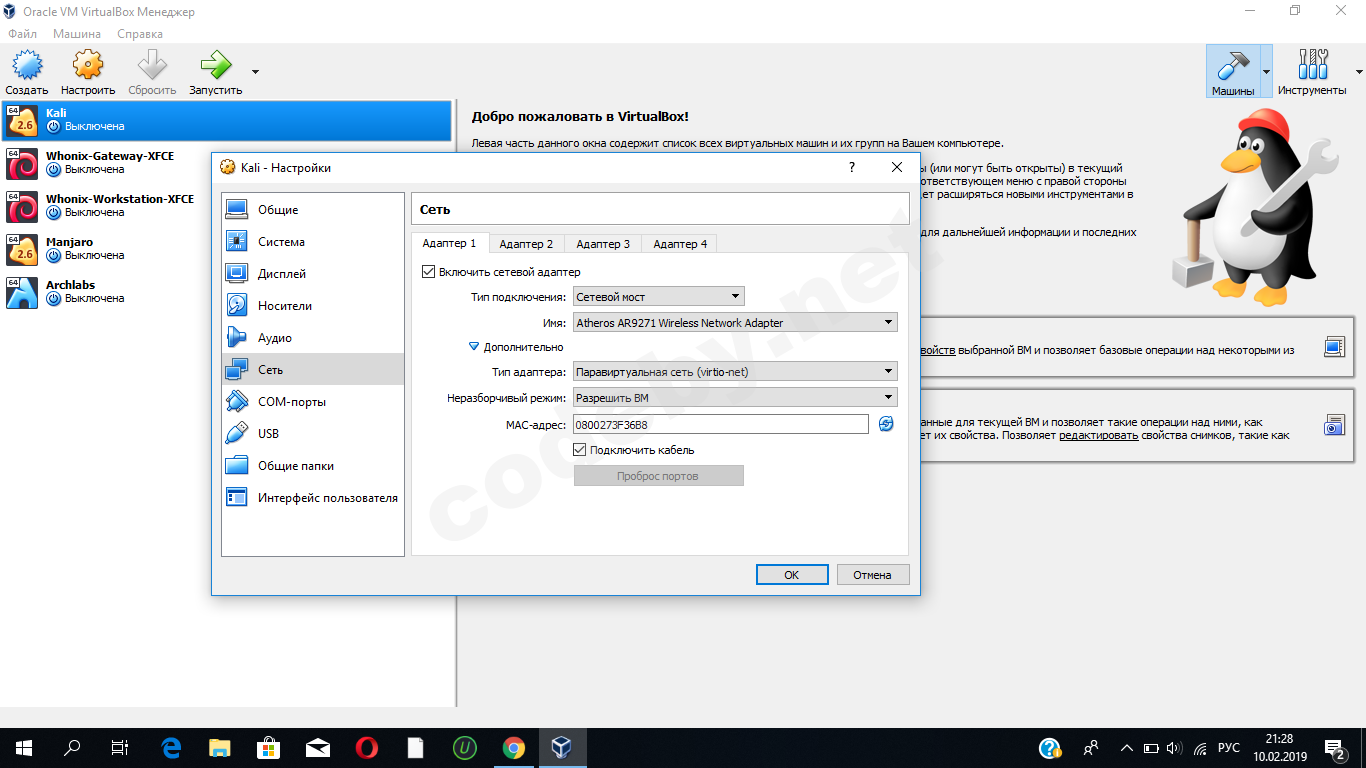Click the MAC-адрес input field

coord(721,425)
